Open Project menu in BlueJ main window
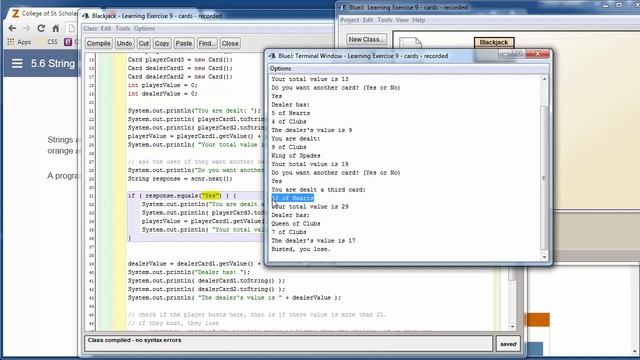This screenshot has height=360, width=640. pyautogui.click(x=350, y=20)
